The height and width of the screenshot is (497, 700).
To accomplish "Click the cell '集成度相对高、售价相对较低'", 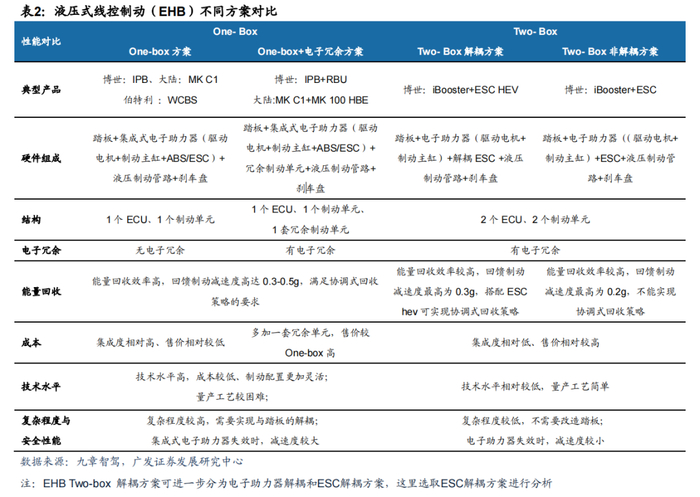I will [160, 343].
